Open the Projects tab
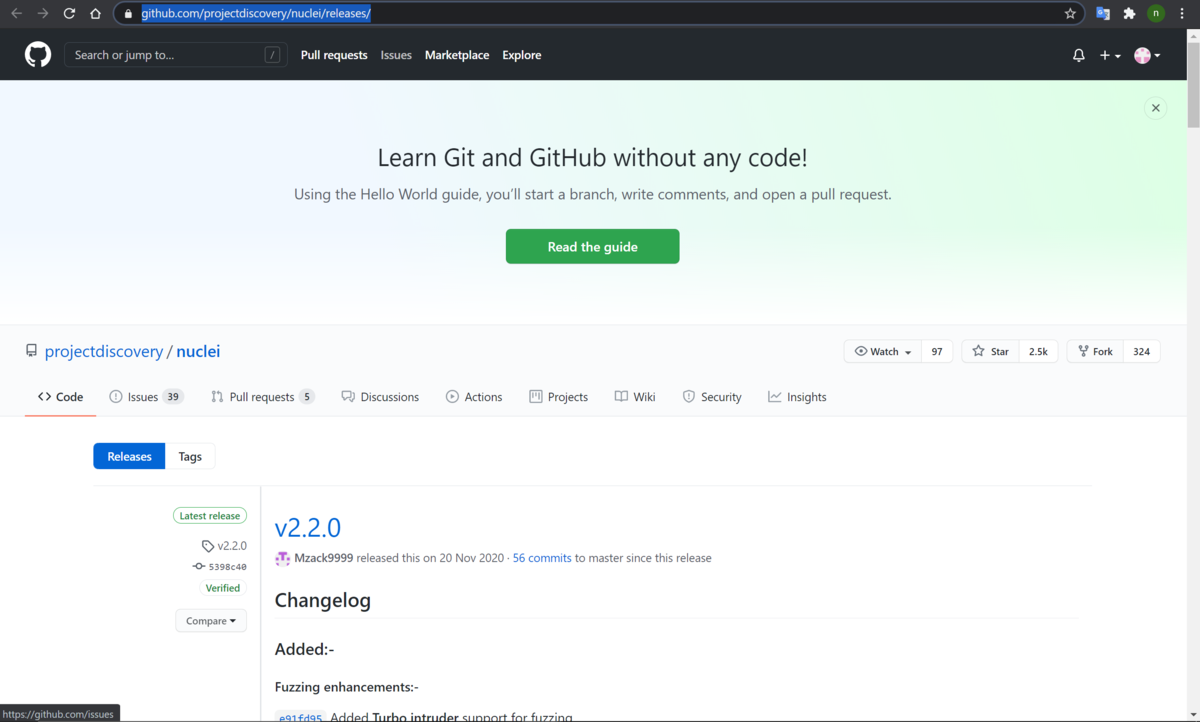Screen dimensions: 1200x722 tap(558, 397)
